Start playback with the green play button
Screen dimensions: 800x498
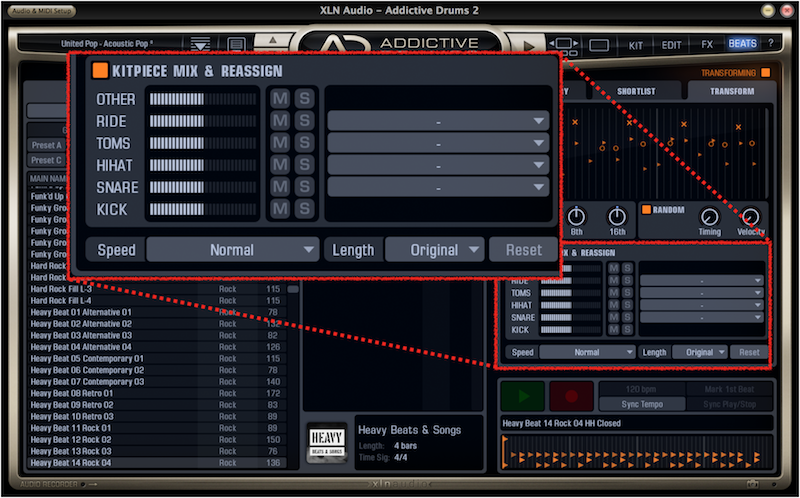[523, 396]
